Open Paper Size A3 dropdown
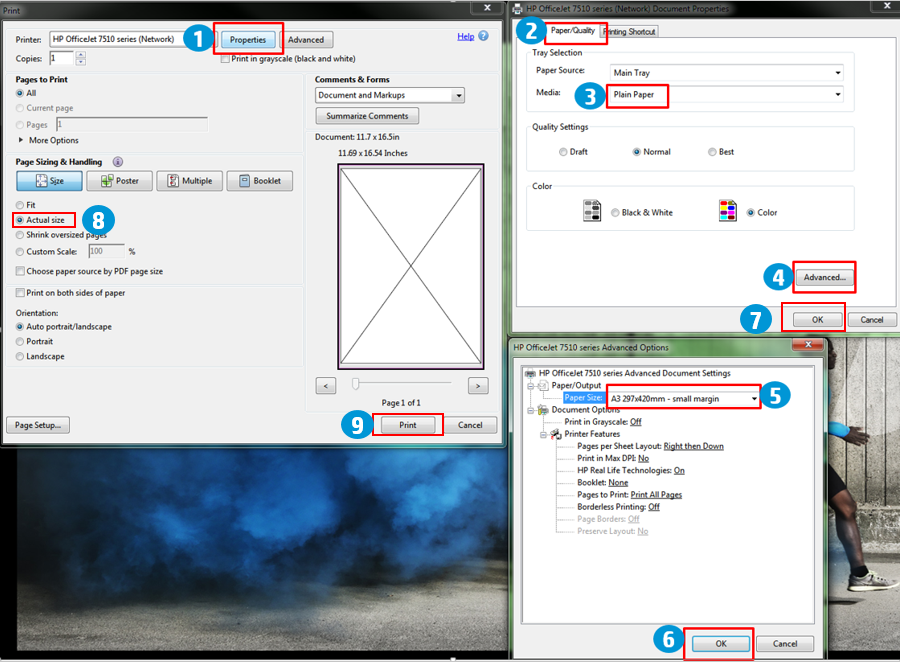This screenshot has height=662, width=900. (x=684, y=398)
